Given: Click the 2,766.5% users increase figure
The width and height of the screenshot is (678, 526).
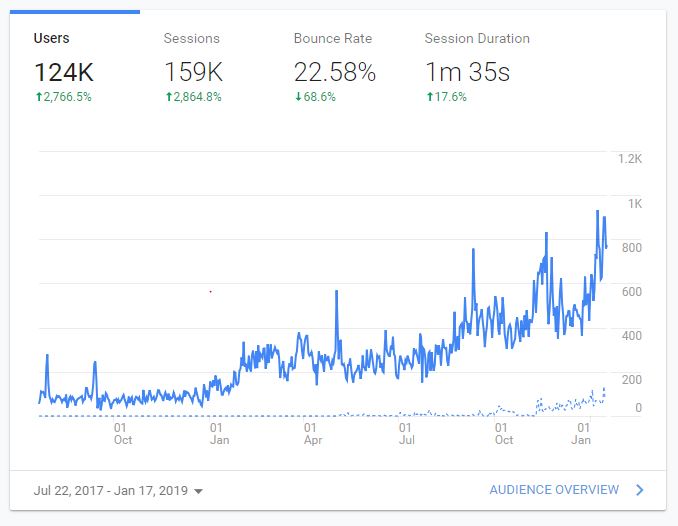Looking at the screenshot, I should coord(64,96).
